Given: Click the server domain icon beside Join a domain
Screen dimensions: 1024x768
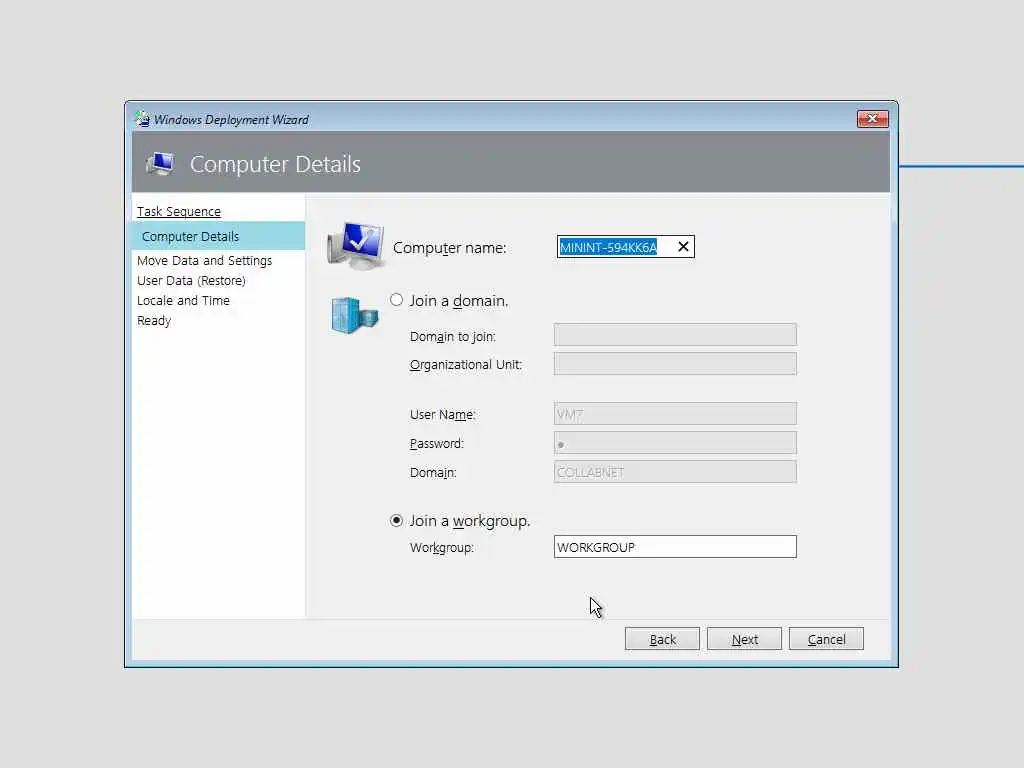Looking at the screenshot, I should [x=355, y=315].
